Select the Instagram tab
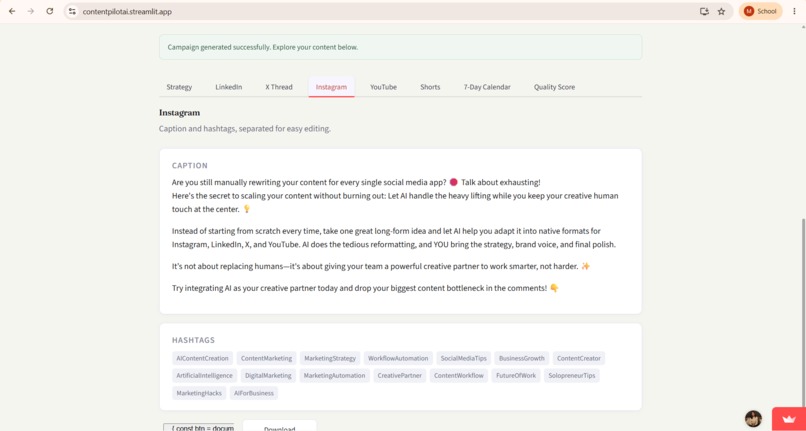Image resolution: width=806 pixels, height=431 pixels. pos(331,87)
